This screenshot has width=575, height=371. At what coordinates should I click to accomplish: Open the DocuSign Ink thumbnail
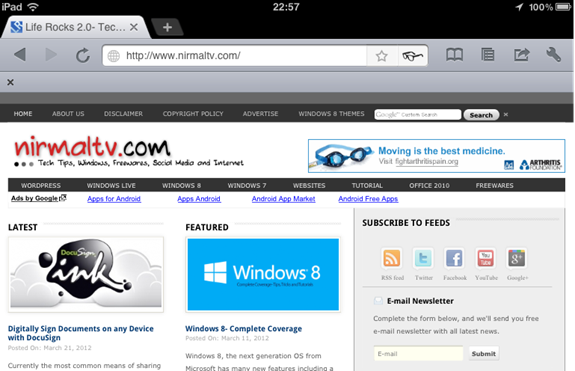pos(86,274)
